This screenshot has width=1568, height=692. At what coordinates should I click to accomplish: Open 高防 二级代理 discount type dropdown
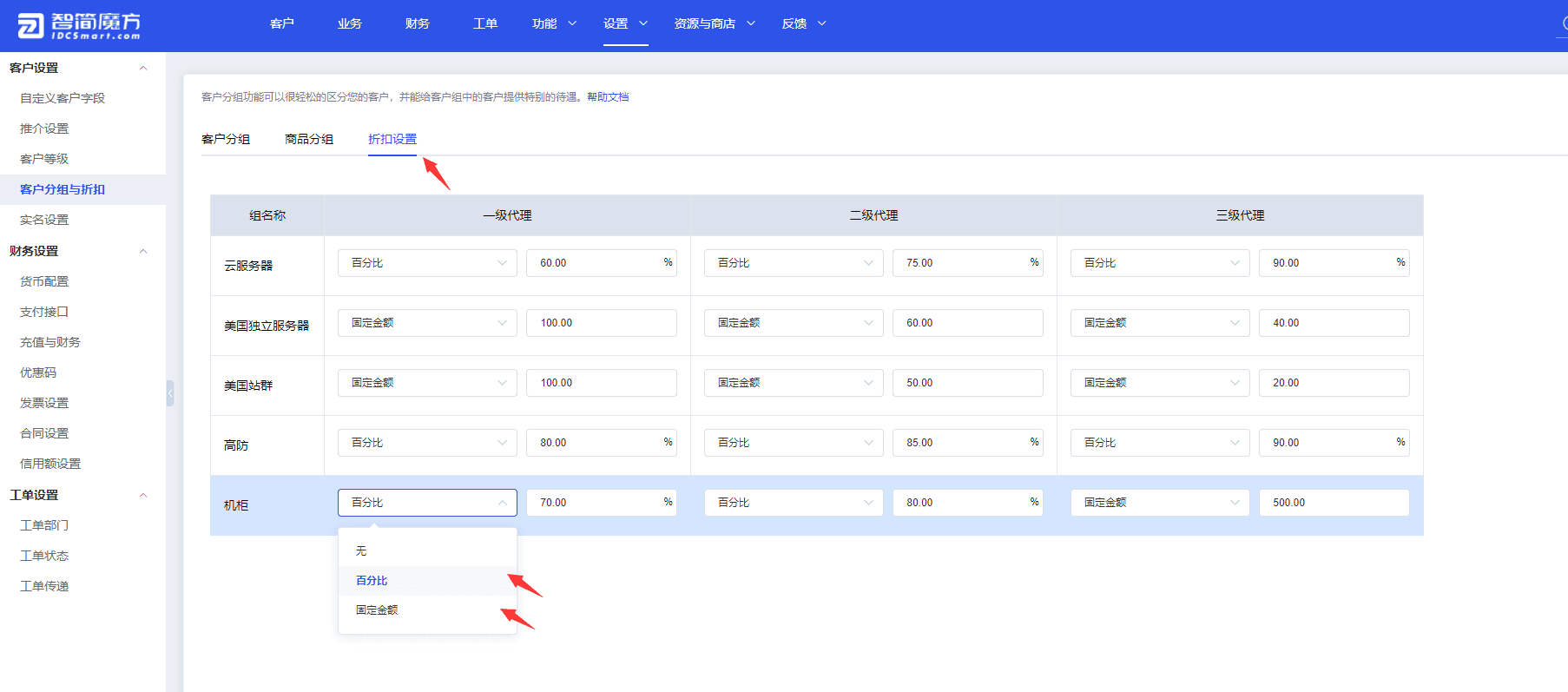794,443
